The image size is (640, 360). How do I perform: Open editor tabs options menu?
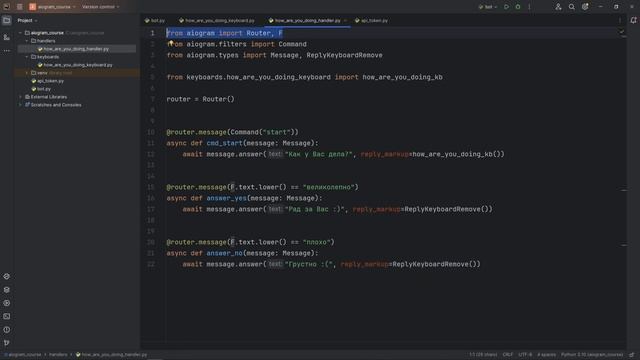point(620,20)
